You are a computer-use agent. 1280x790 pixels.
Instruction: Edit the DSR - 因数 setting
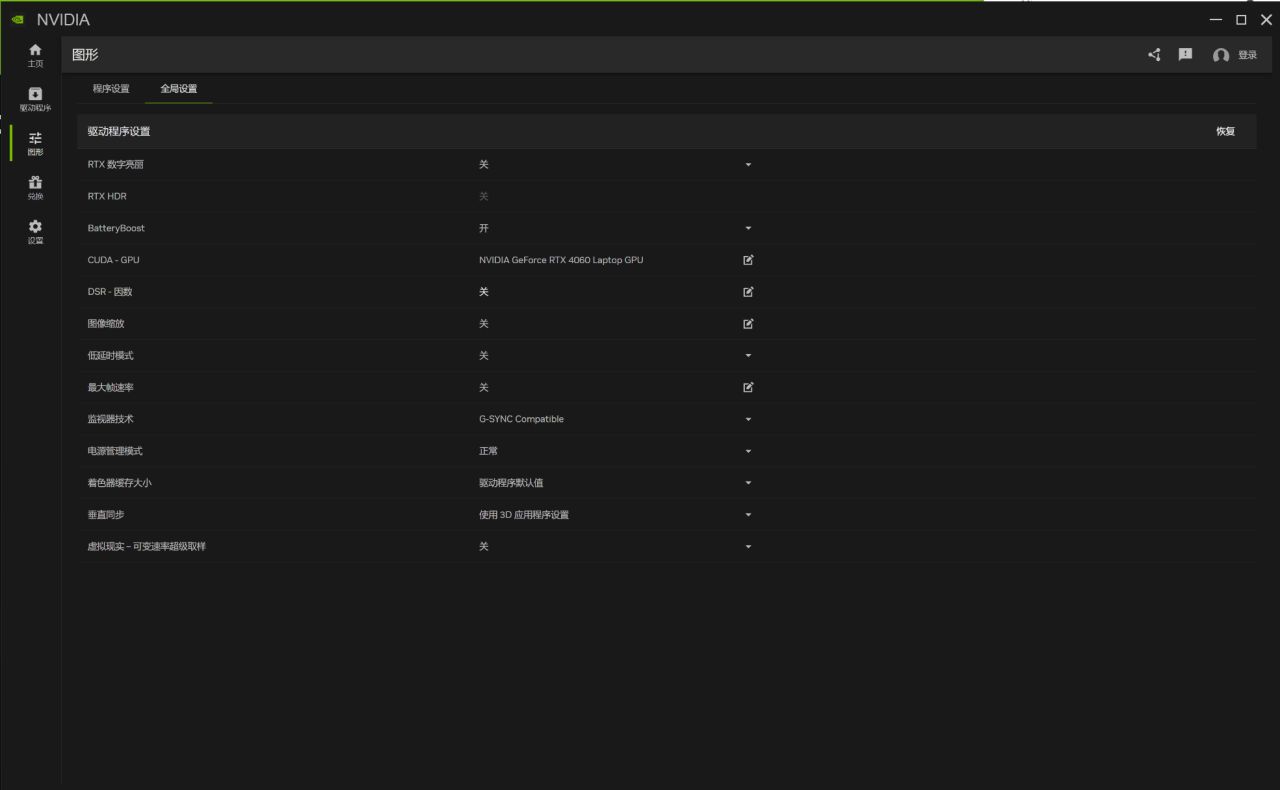pyautogui.click(x=748, y=292)
